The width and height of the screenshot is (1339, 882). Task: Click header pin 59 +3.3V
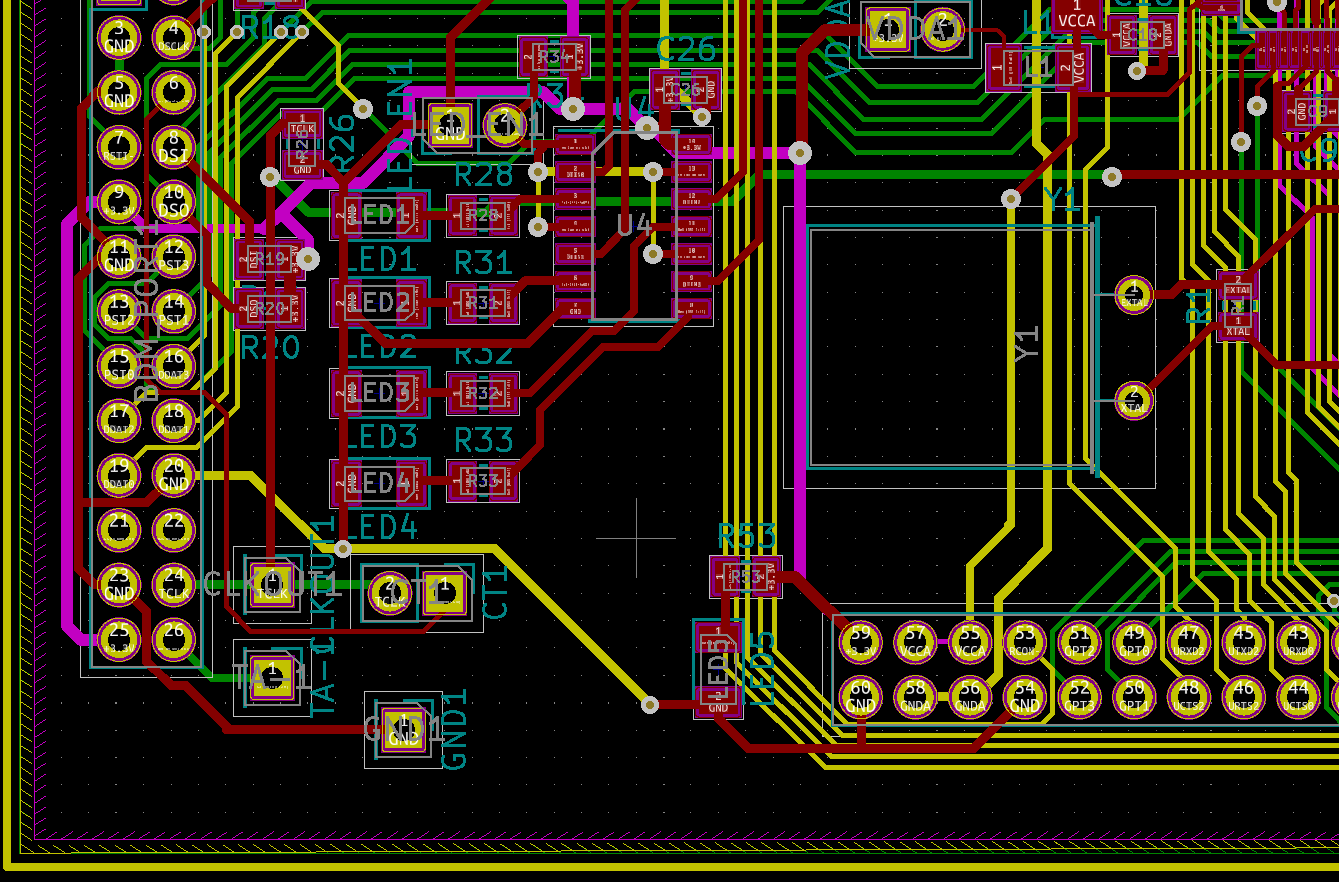pos(860,641)
